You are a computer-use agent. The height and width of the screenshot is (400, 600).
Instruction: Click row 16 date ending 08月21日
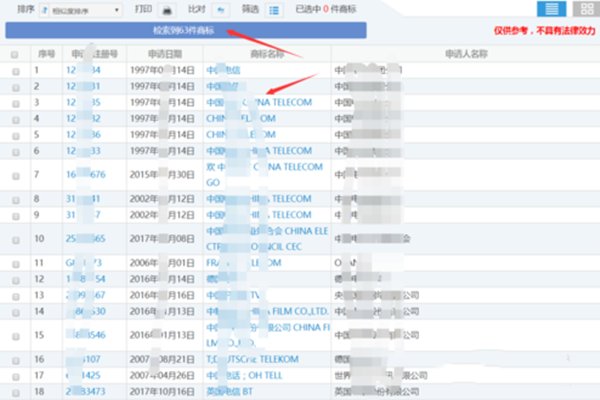coord(162,359)
